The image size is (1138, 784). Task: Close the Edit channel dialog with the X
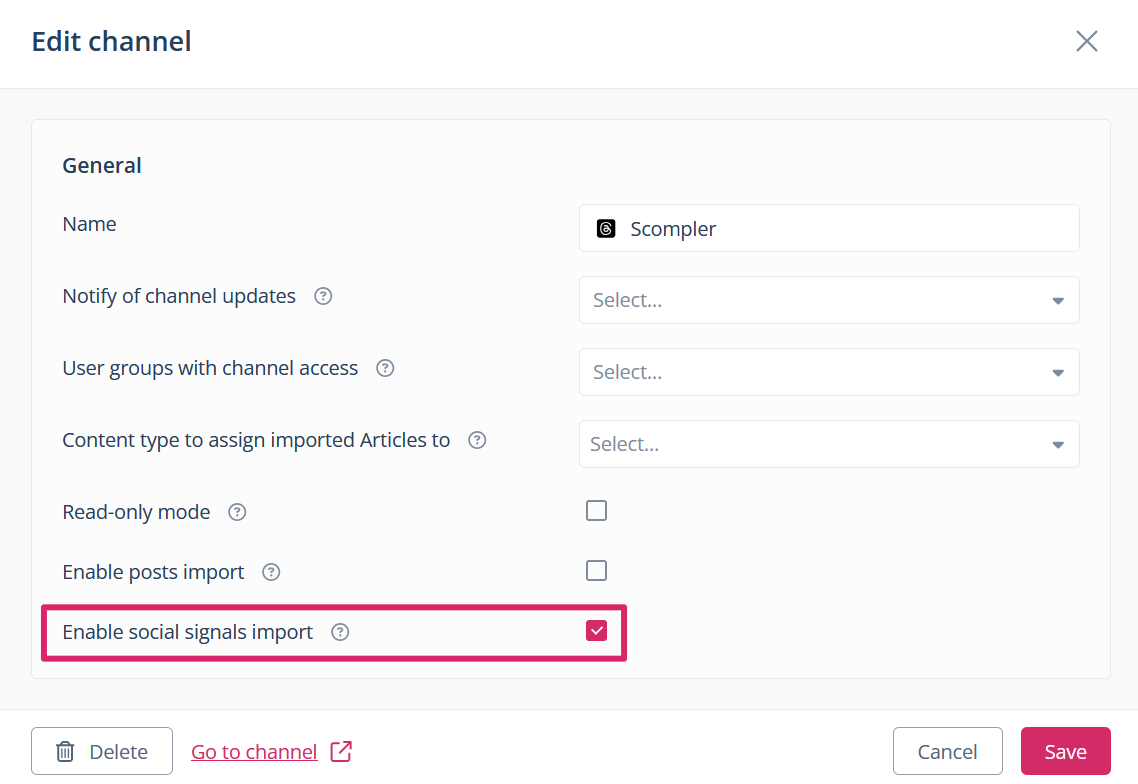[x=1086, y=41]
